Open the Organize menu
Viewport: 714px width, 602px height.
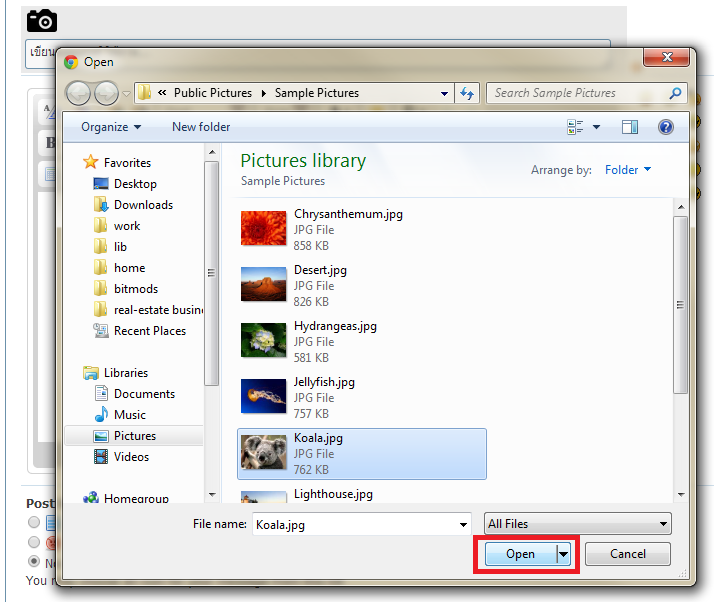110,127
